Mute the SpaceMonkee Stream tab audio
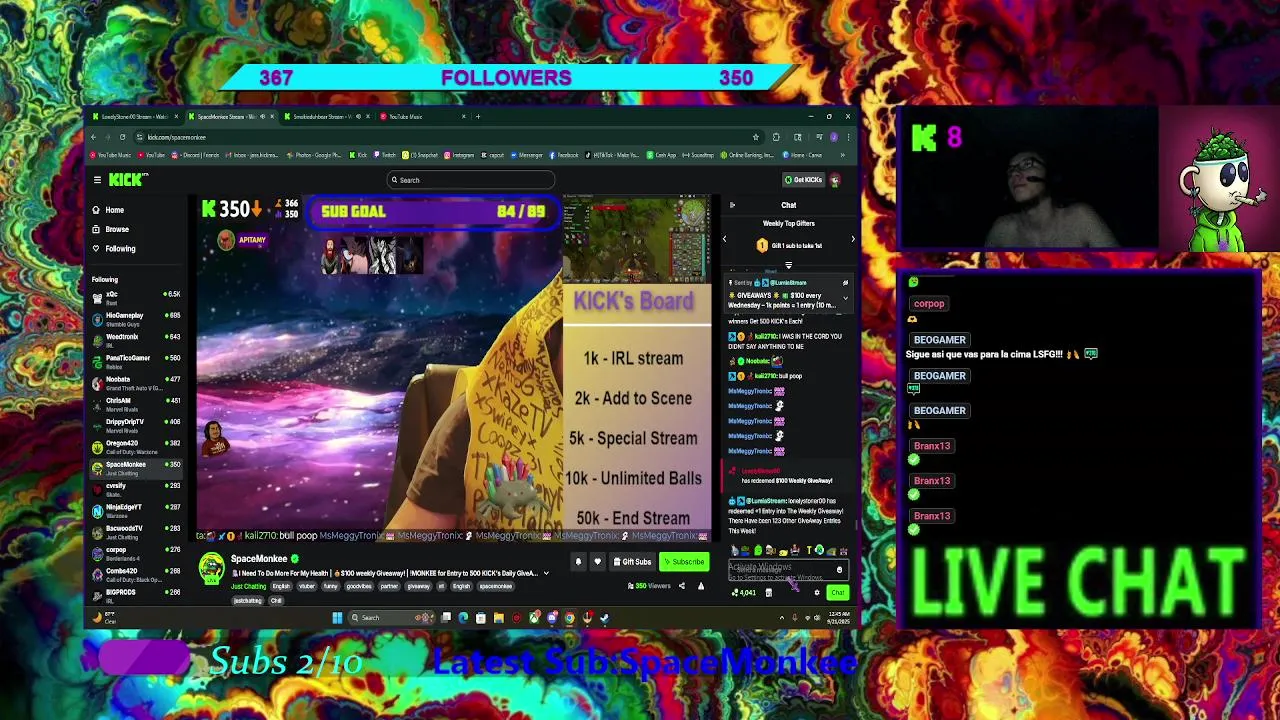The height and width of the screenshot is (720, 1280). [263, 117]
